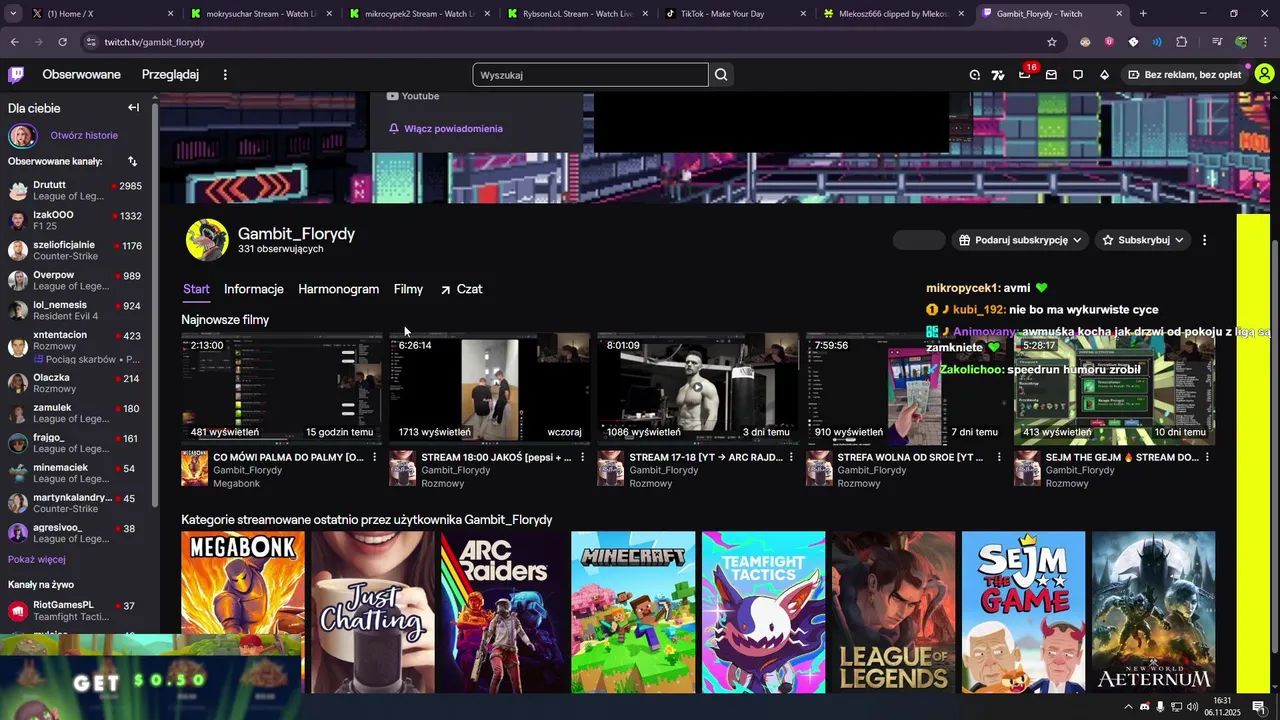1280x720 pixels.
Task: Enable notifications via Włącz powiadomienia
Action: click(x=446, y=129)
